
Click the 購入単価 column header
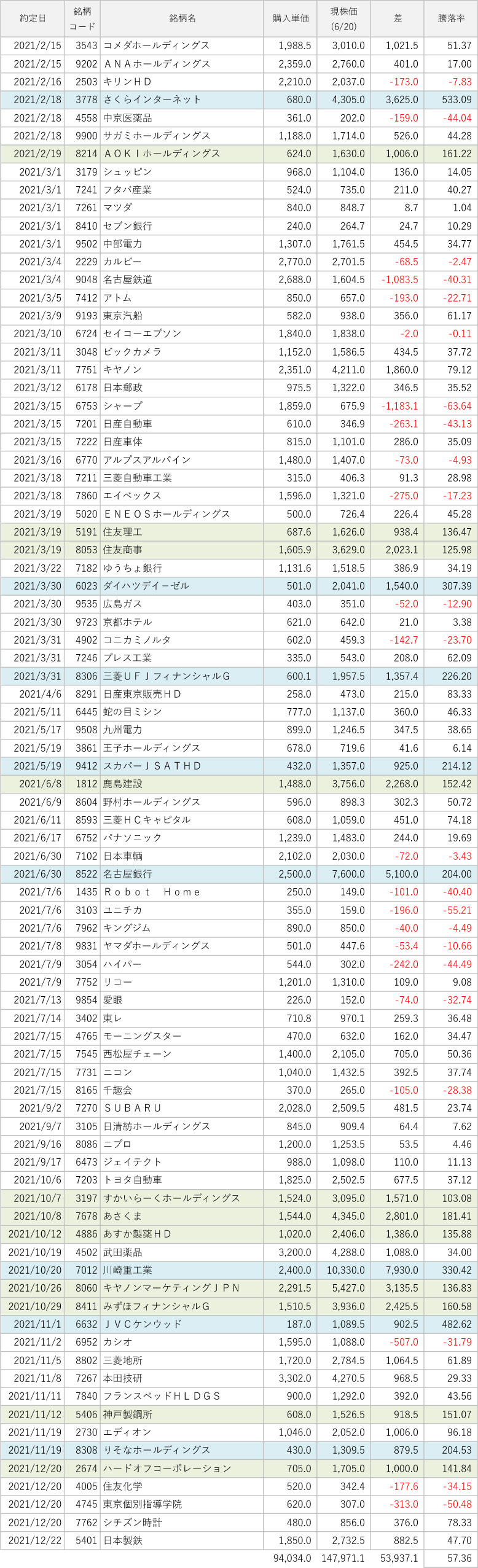point(290,18)
